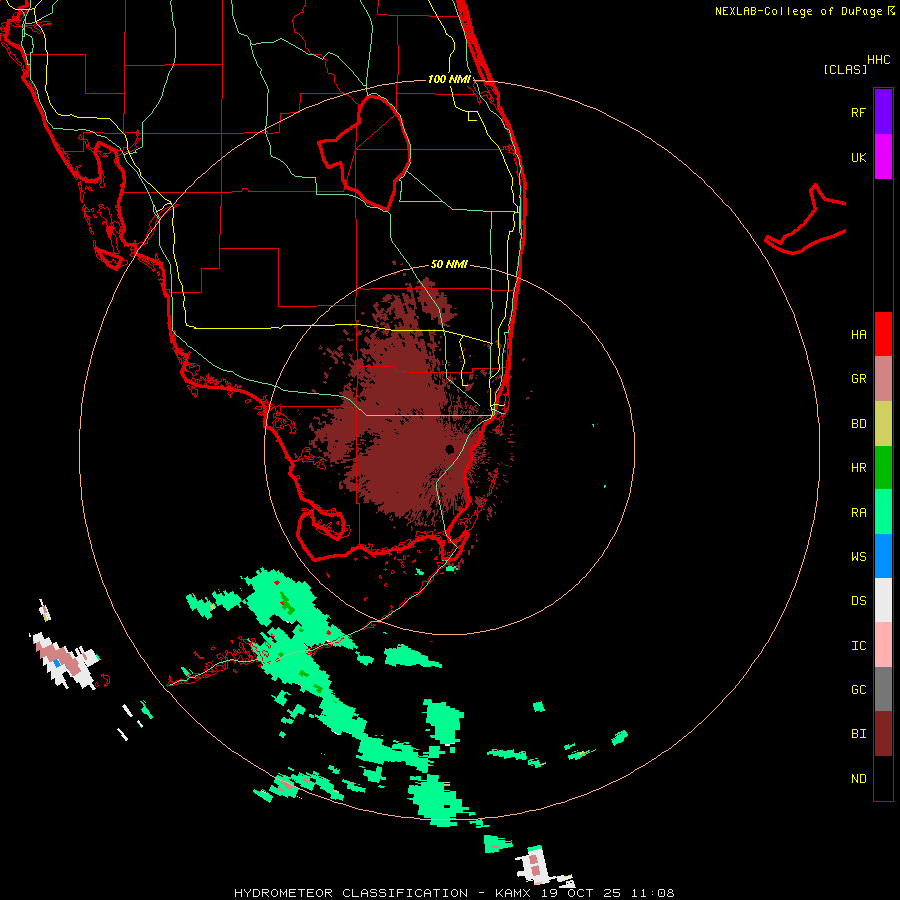Click the HA red legend swatch
The height and width of the screenshot is (900, 900).
pos(883,334)
